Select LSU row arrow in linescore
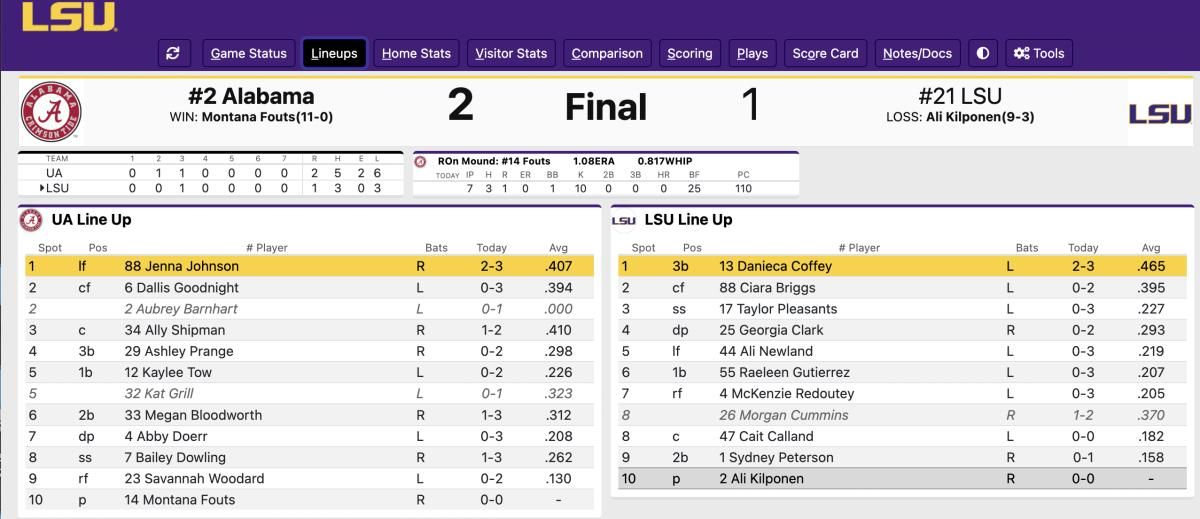Image resolution: width=1200 pixels, height=519 pixels. point(43,188)
